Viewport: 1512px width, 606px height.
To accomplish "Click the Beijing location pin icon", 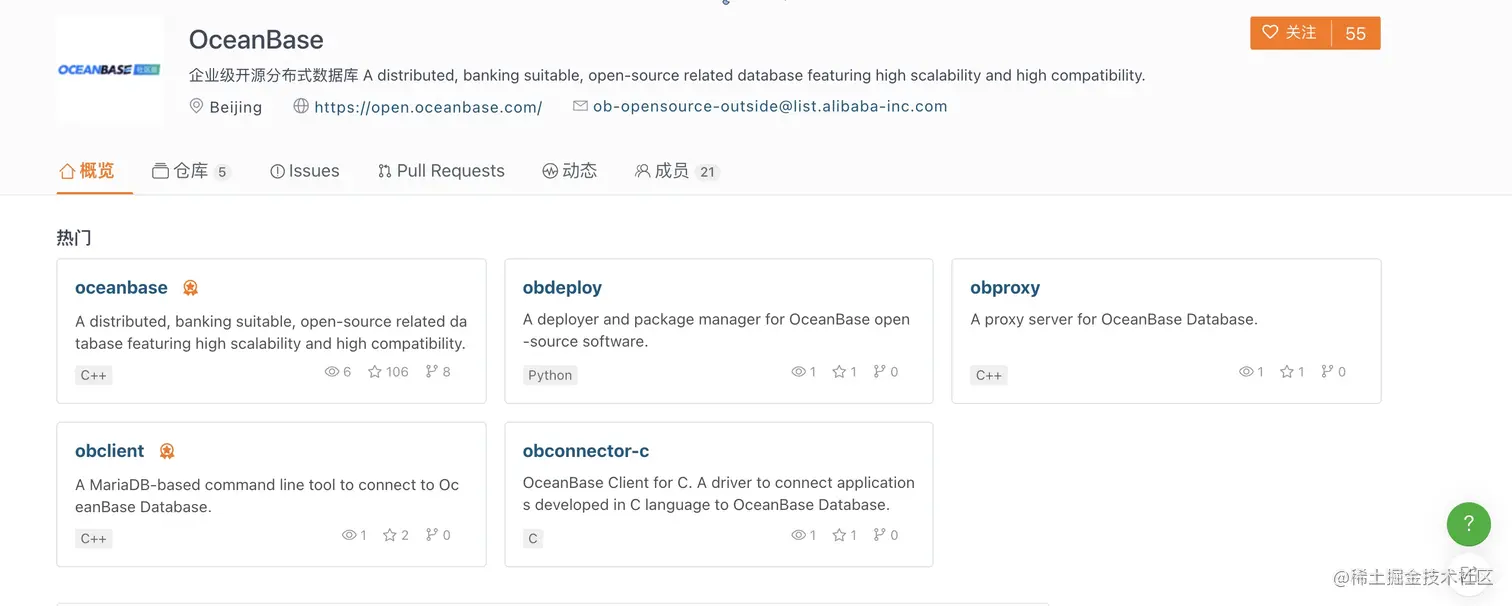I will pos(197,106).
